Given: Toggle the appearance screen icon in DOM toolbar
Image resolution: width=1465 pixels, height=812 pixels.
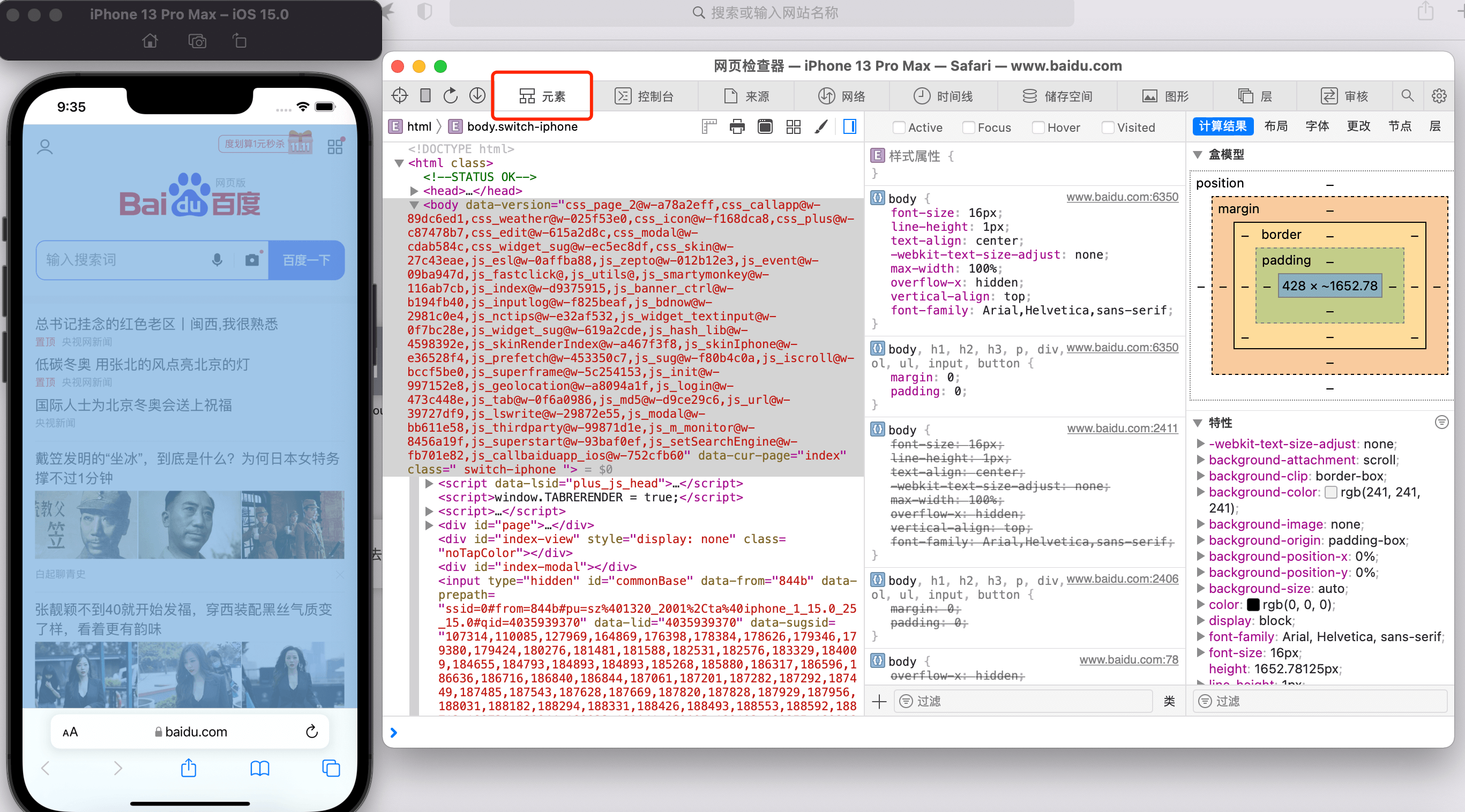Looking at the screenshot, I should (766, 126).
